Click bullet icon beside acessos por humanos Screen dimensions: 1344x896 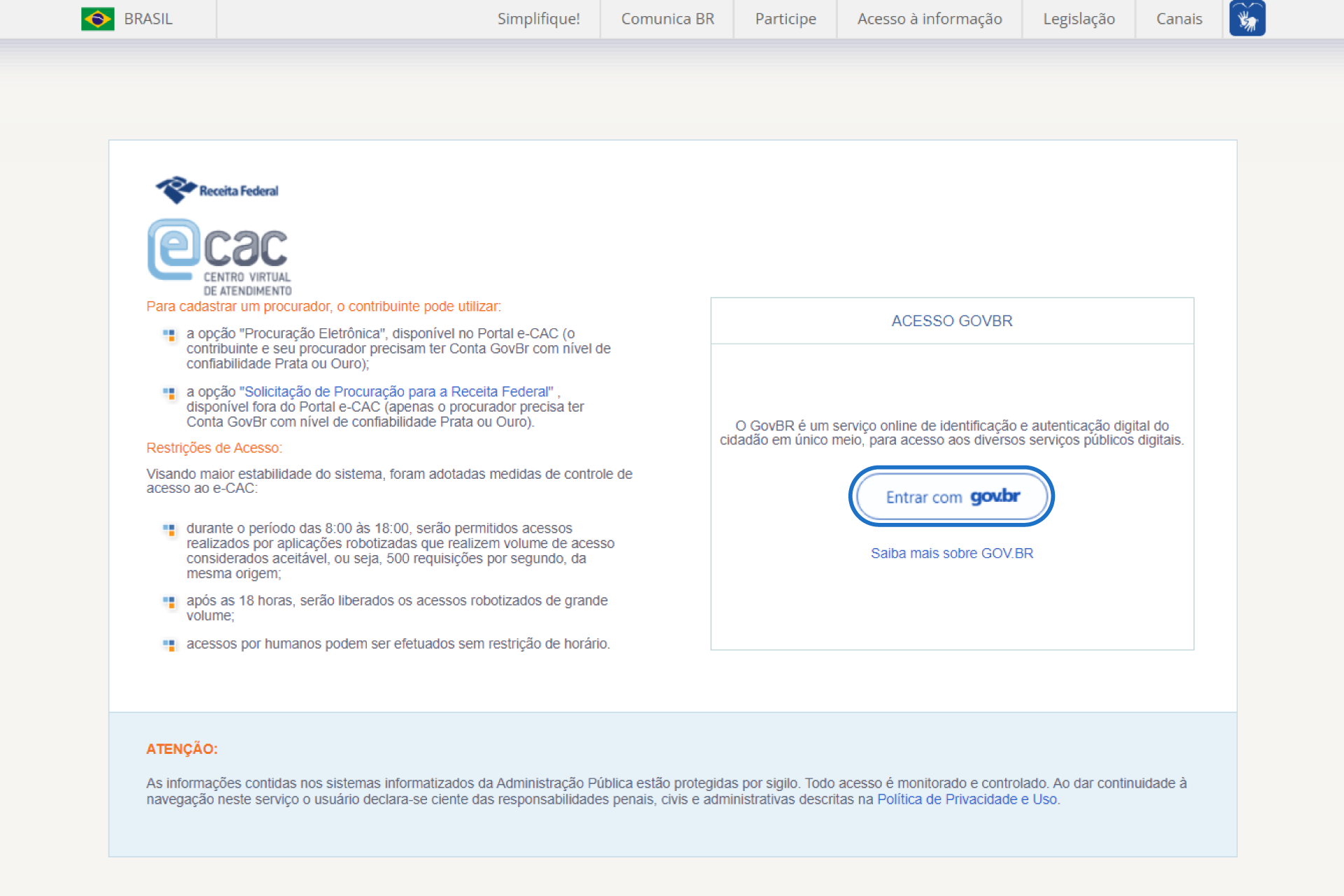(x=169, y=645)
